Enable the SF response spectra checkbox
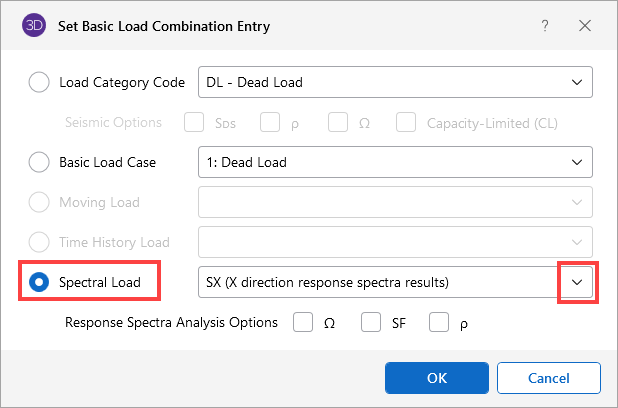 371,323
